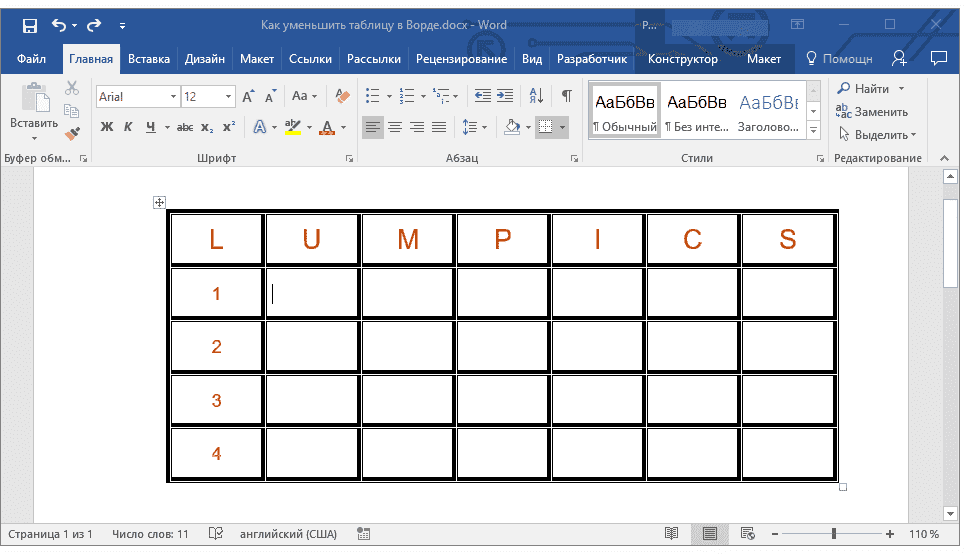
Task: Toggle bold (Ж) formatting
Action: tap(107, 127)
